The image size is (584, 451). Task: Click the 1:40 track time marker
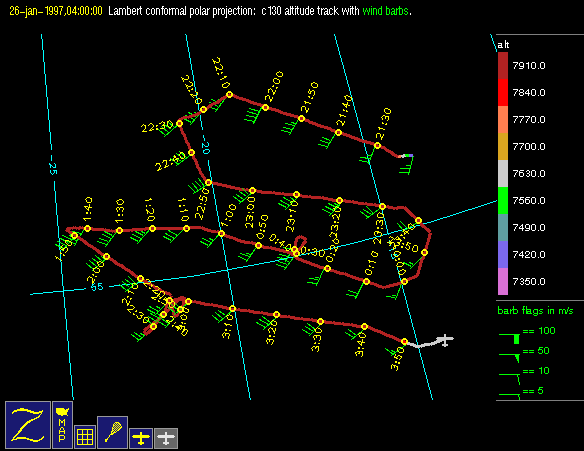pyautogui.click(x=88, y=228)
